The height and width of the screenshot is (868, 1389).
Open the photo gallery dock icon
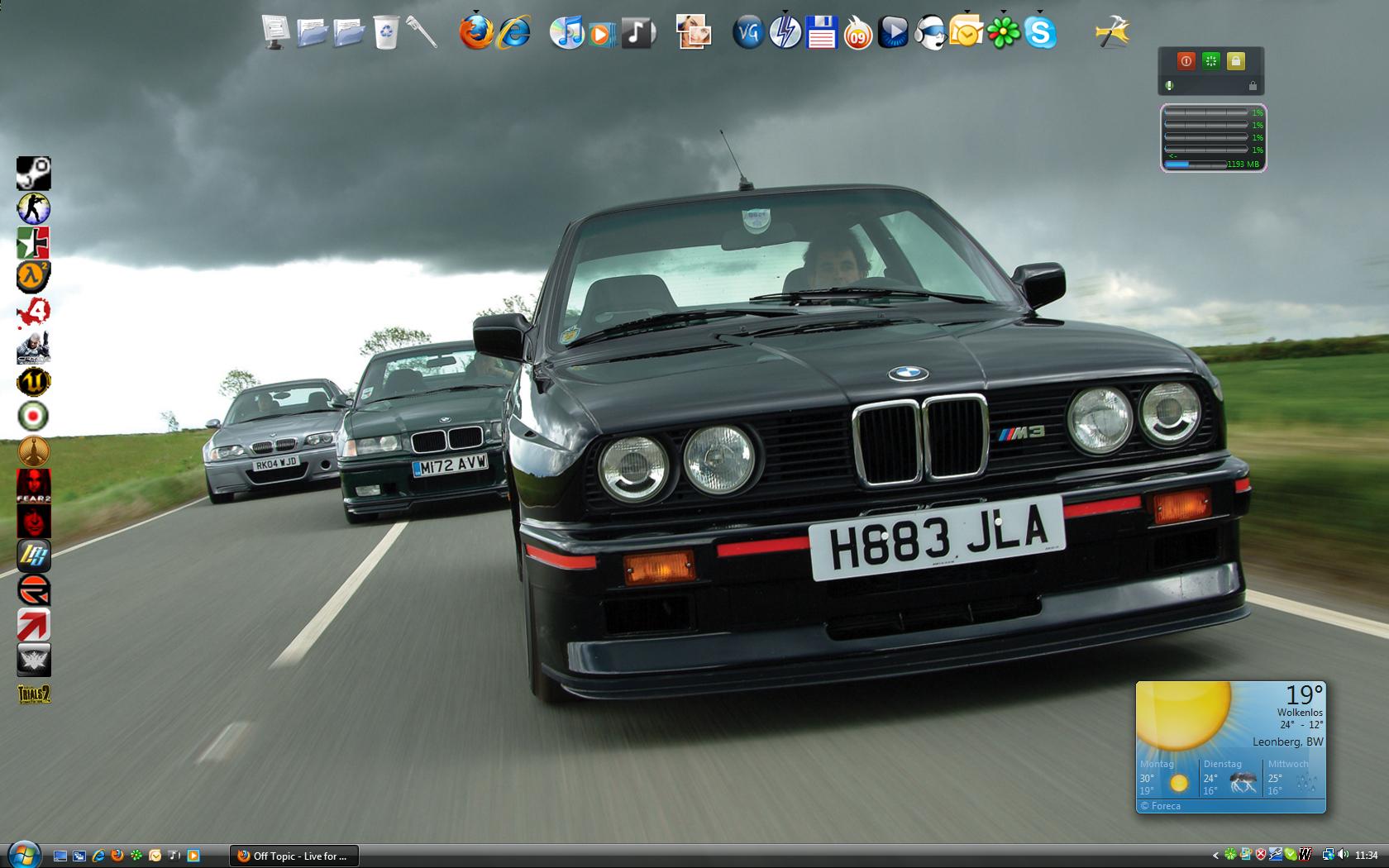point(693,32)
